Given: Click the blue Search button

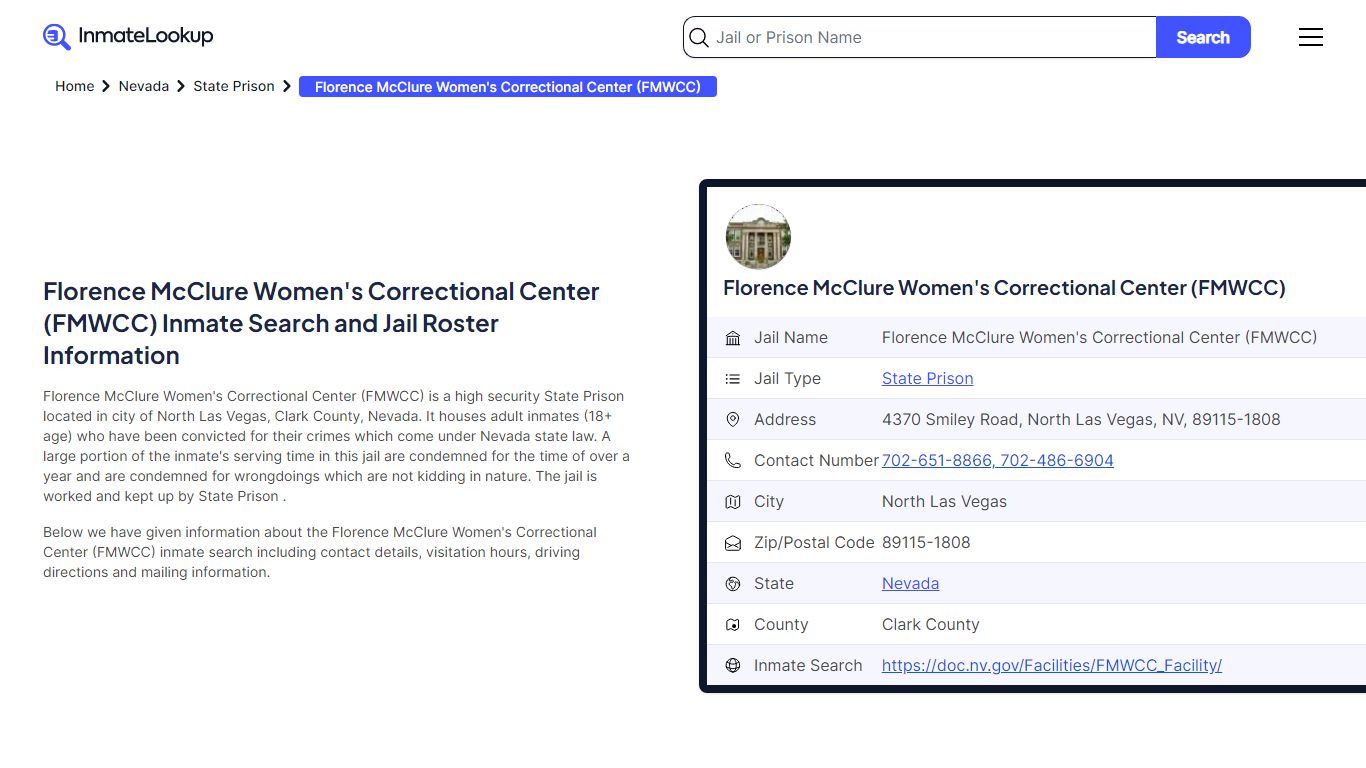Looking at the screenshot, I should (1203, 37).
